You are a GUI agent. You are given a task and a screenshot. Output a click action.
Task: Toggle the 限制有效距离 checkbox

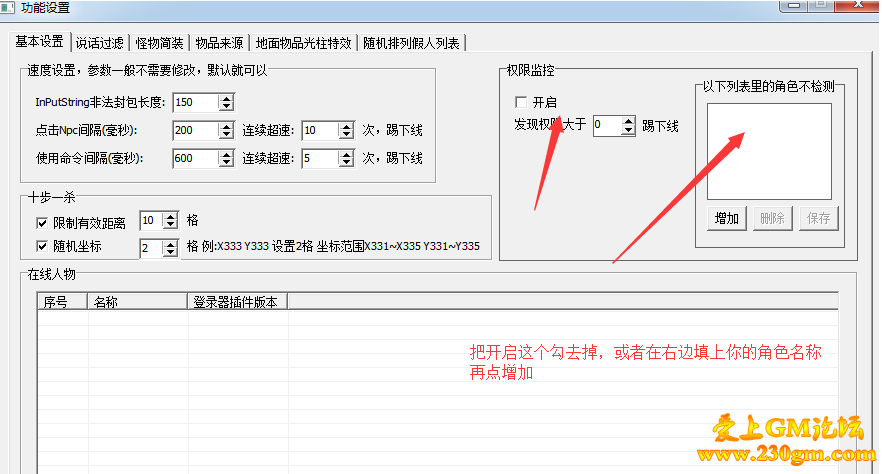[42, 223]
